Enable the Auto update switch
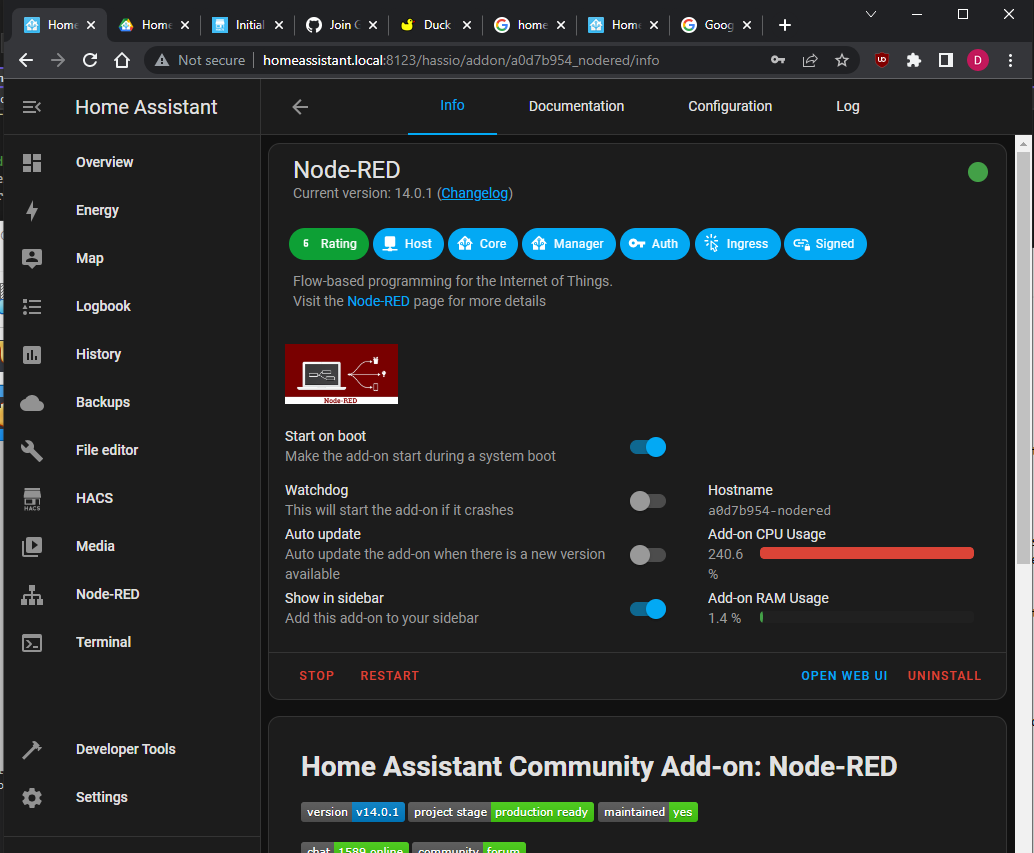 tap(648, 555)
